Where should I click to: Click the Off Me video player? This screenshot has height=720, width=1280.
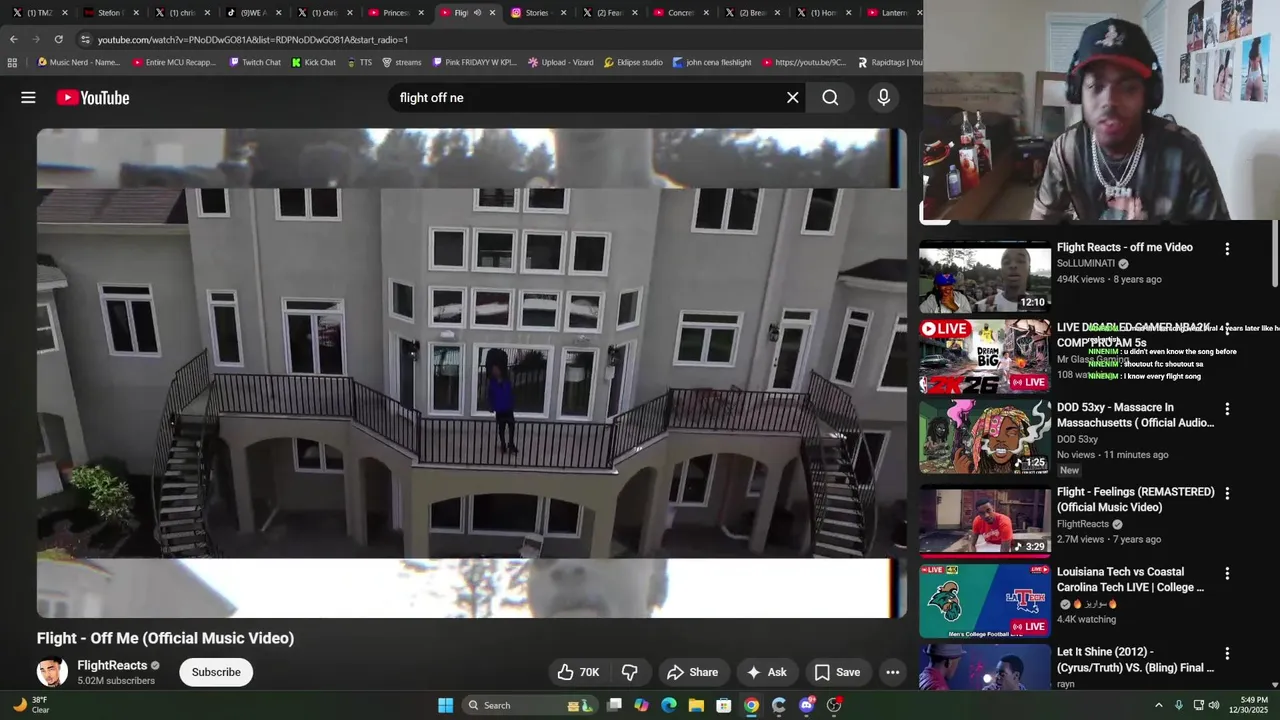[x=471, y=373]
